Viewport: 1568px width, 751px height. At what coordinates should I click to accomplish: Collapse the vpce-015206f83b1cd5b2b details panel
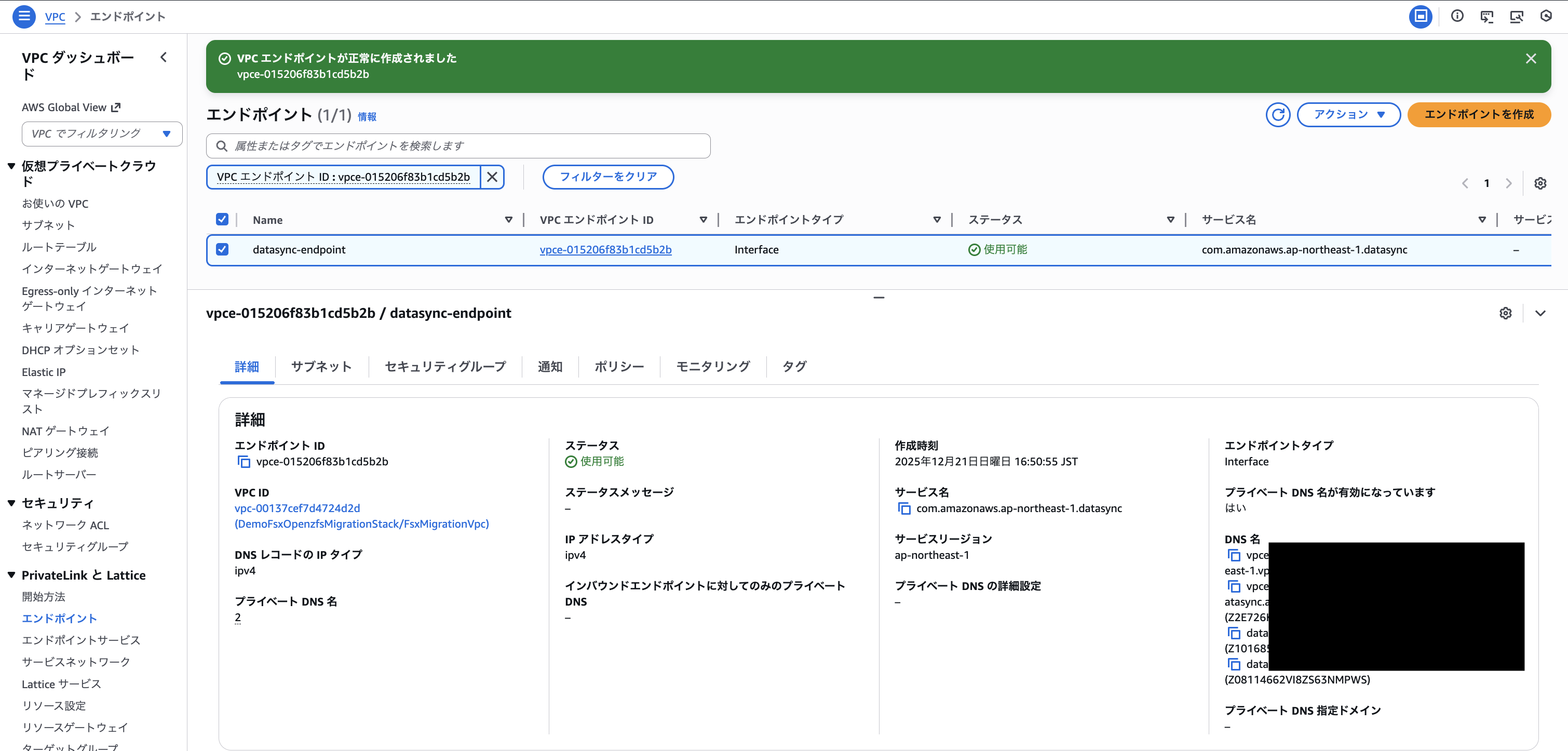(x=1540, y=313)
